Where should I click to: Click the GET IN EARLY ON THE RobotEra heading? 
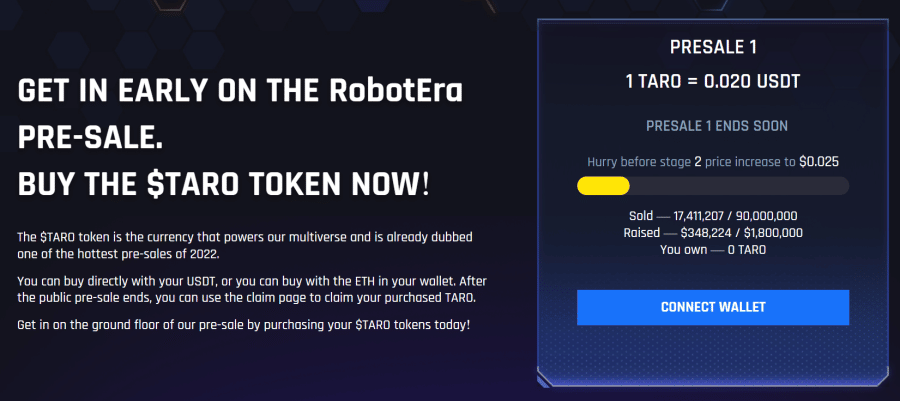tap(240, 91)
